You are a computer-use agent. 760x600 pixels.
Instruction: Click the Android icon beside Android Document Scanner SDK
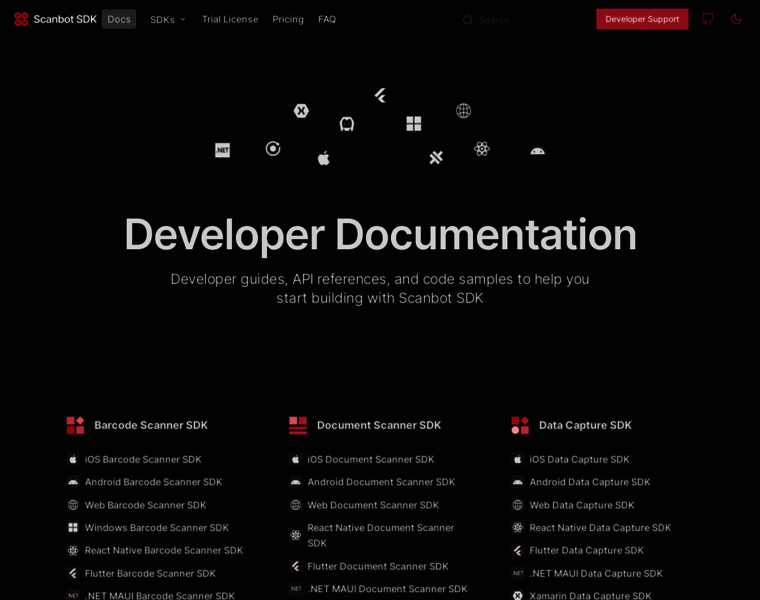click(295, 482)
